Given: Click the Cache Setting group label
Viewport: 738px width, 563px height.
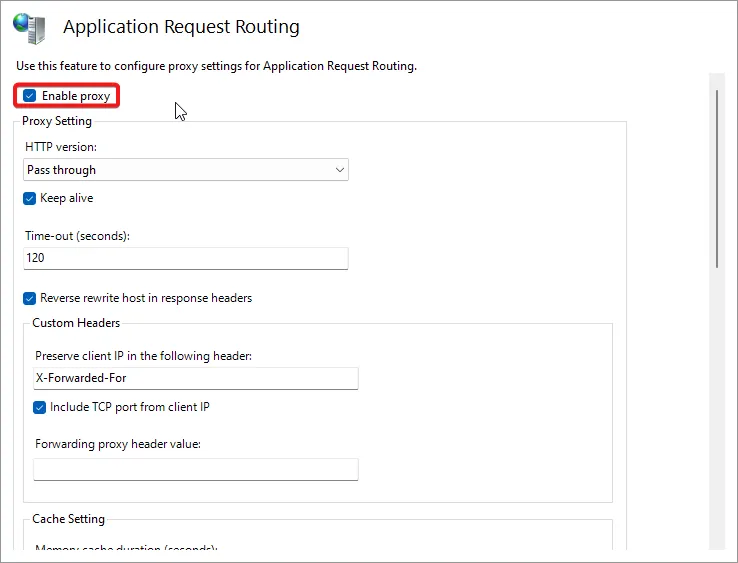Looking at the screenshot, I should [68, 519].
